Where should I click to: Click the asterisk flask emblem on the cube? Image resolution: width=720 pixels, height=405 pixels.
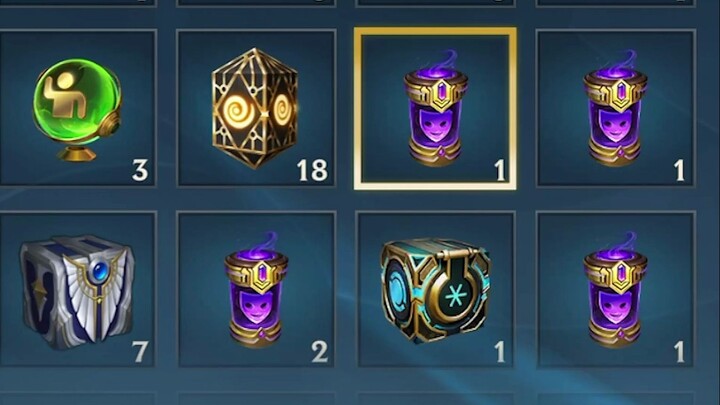pyautogui.click(x=455, y=294)
